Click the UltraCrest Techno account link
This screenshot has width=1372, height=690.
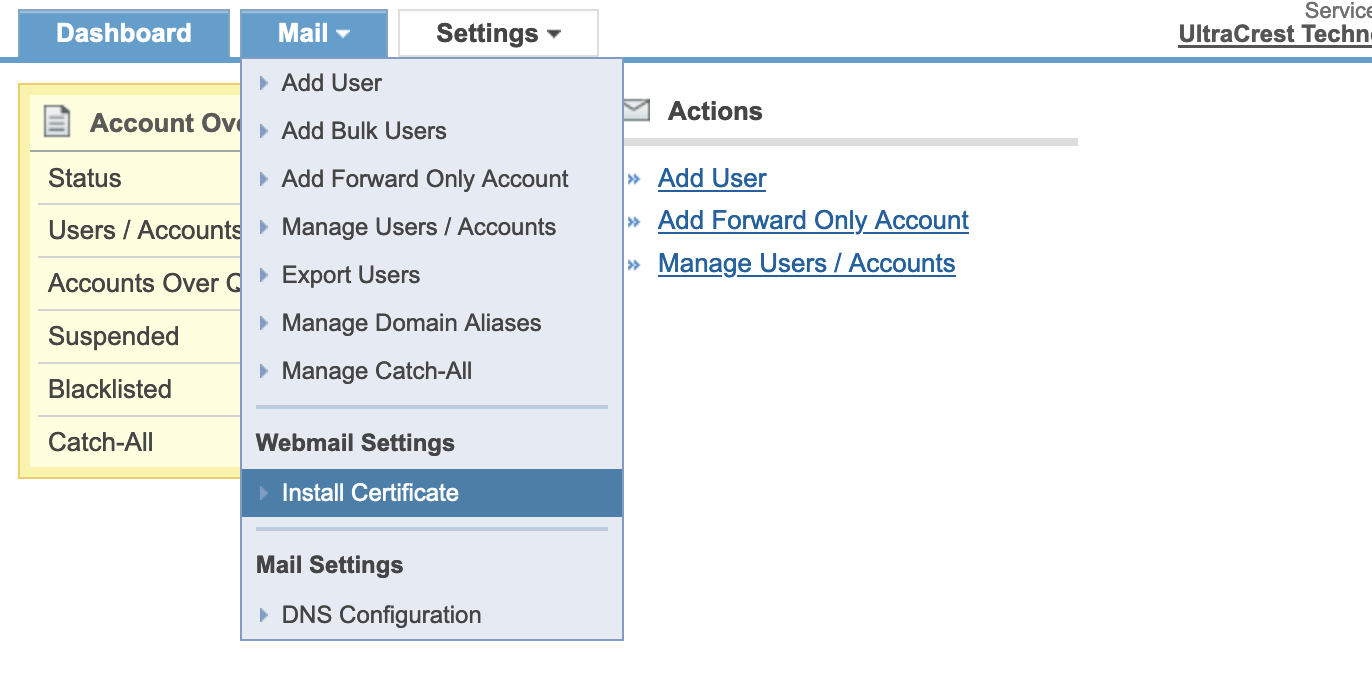pyautogui.click(x=1275, y=33)
